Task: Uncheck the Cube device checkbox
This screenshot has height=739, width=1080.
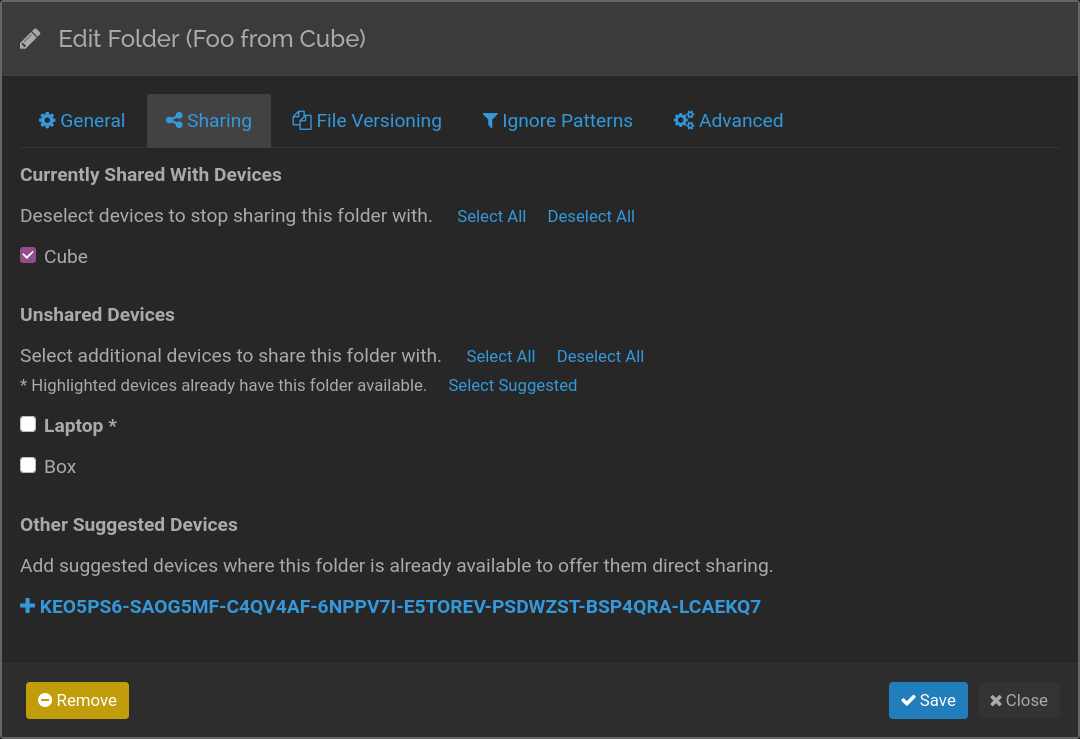Action: point(27,255)
